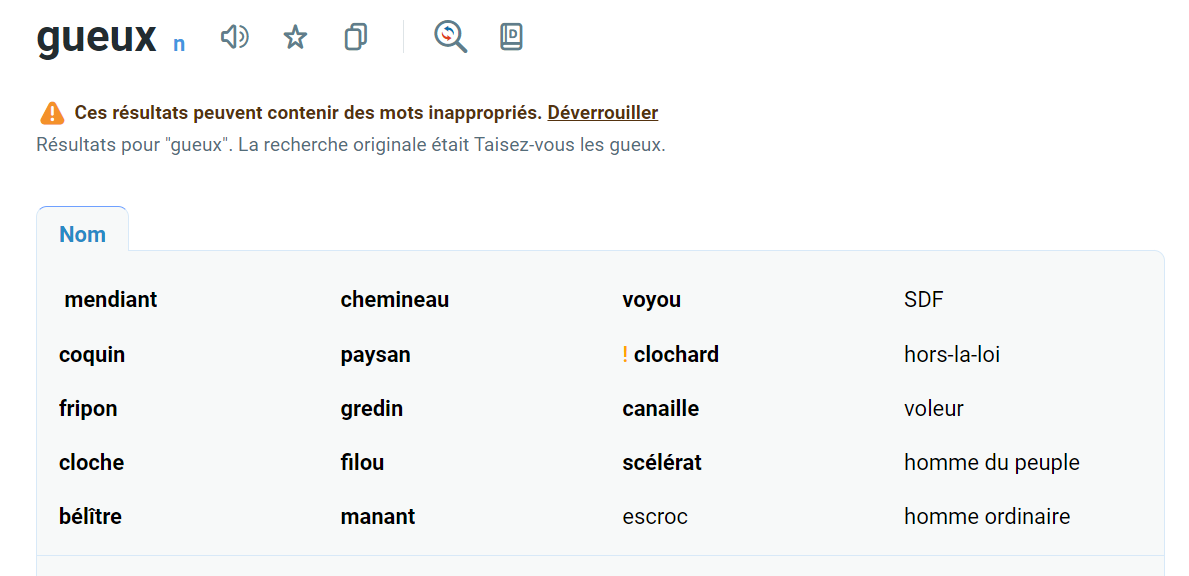Choose the synonym bélître
The height and width of the screenshot is (576, 1189).
pyautogui.click(x=90, y=517)
